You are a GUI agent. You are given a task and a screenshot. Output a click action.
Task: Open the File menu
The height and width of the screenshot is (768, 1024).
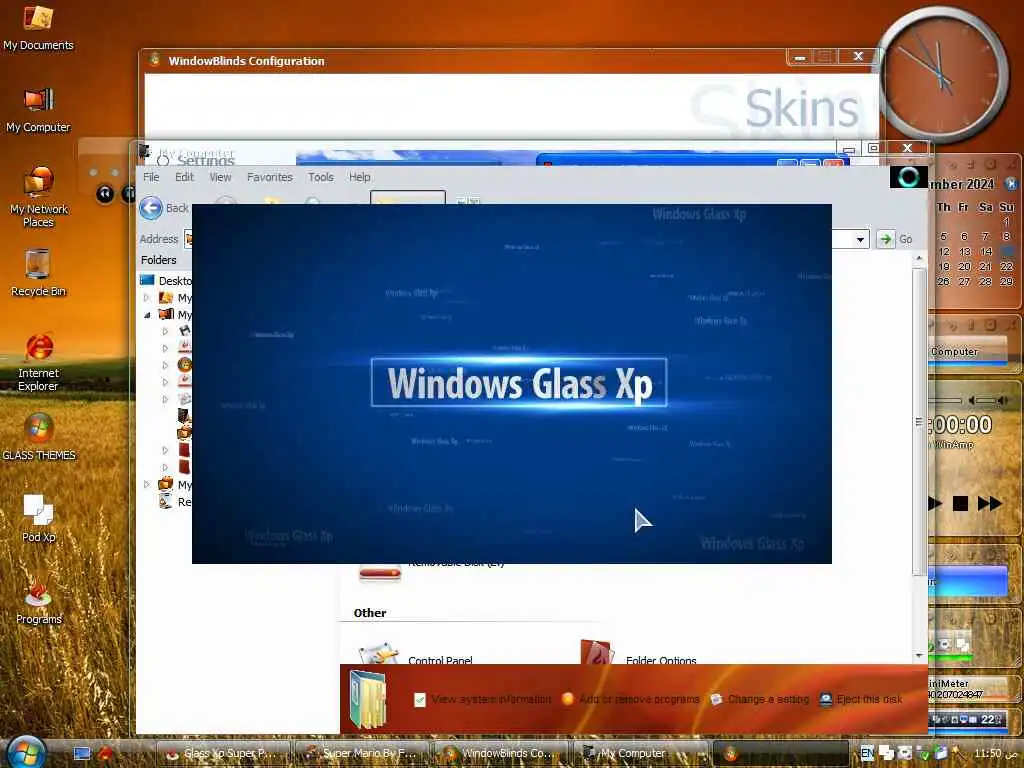click(x=151, y=177)
